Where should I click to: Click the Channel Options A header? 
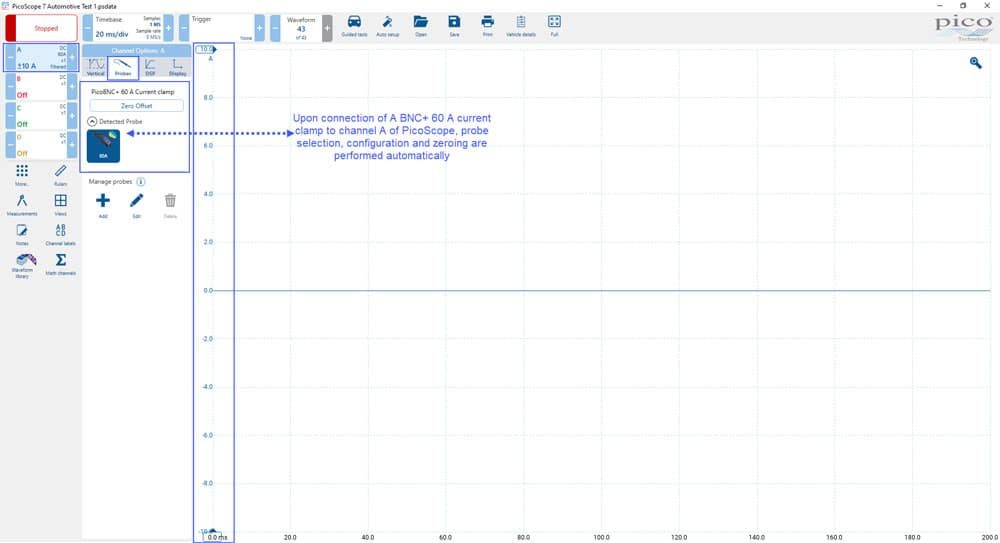[x=136, y=50]
